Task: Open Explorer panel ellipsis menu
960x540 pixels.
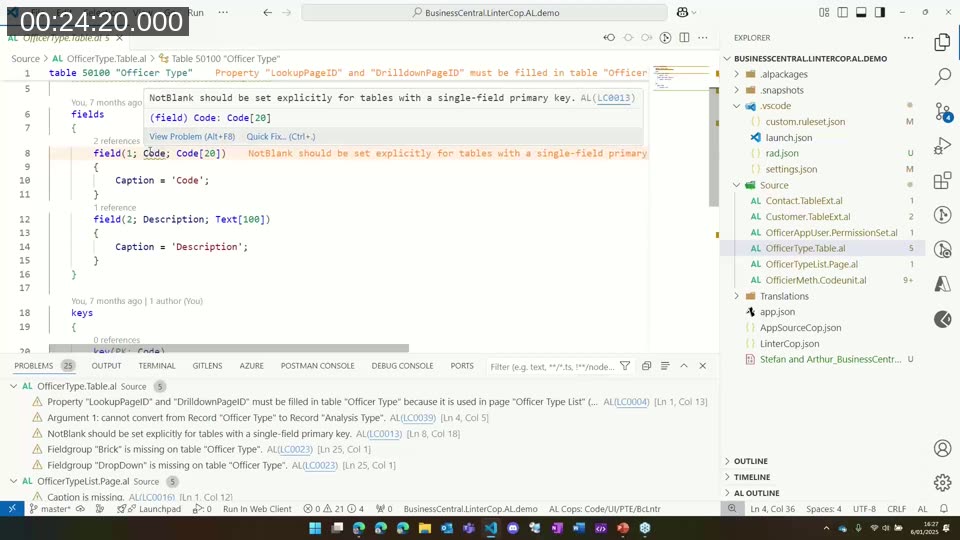Action: pyautogui.click(x=909, y=37)
